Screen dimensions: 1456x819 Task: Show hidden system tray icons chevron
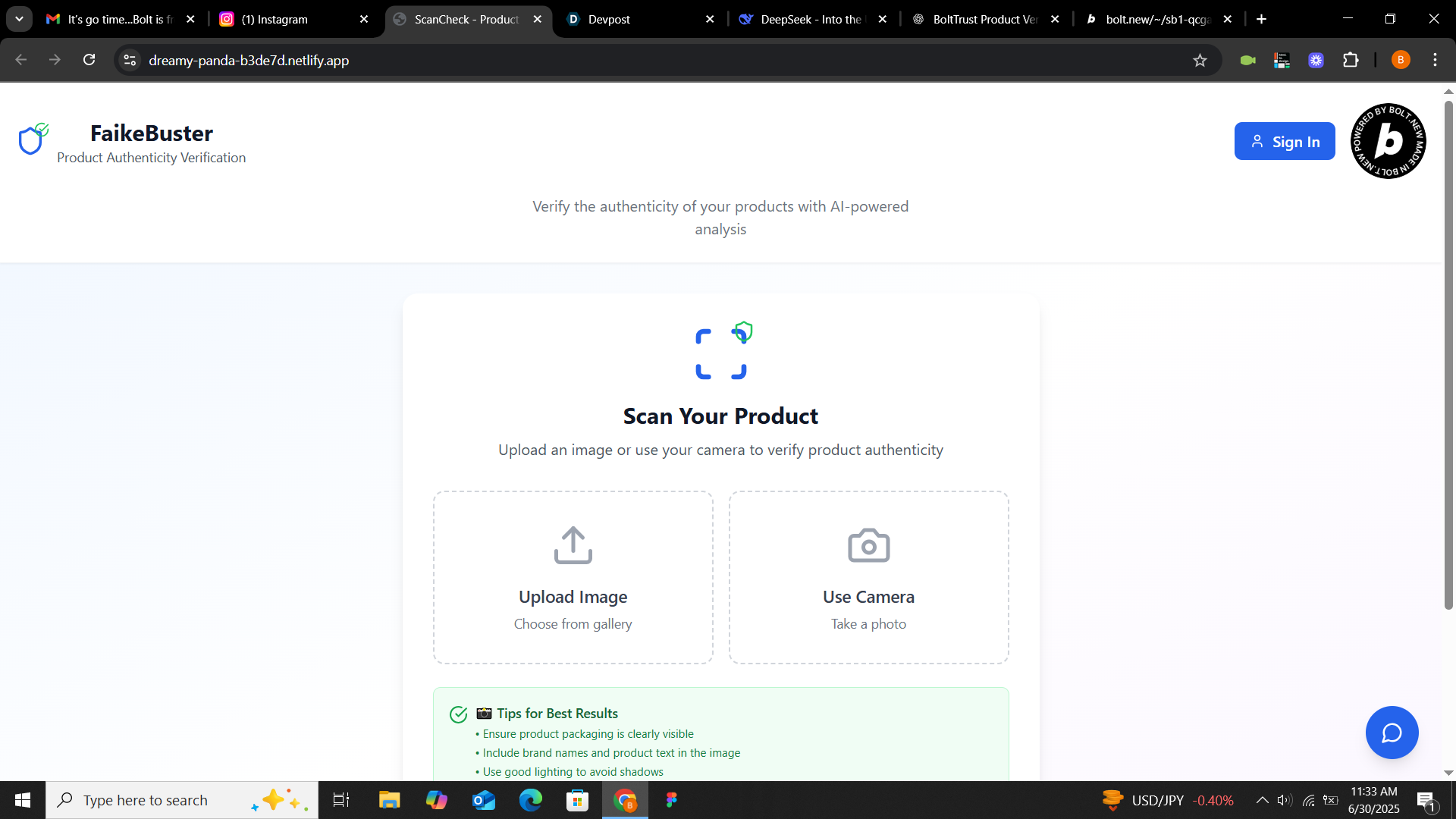1262,800
